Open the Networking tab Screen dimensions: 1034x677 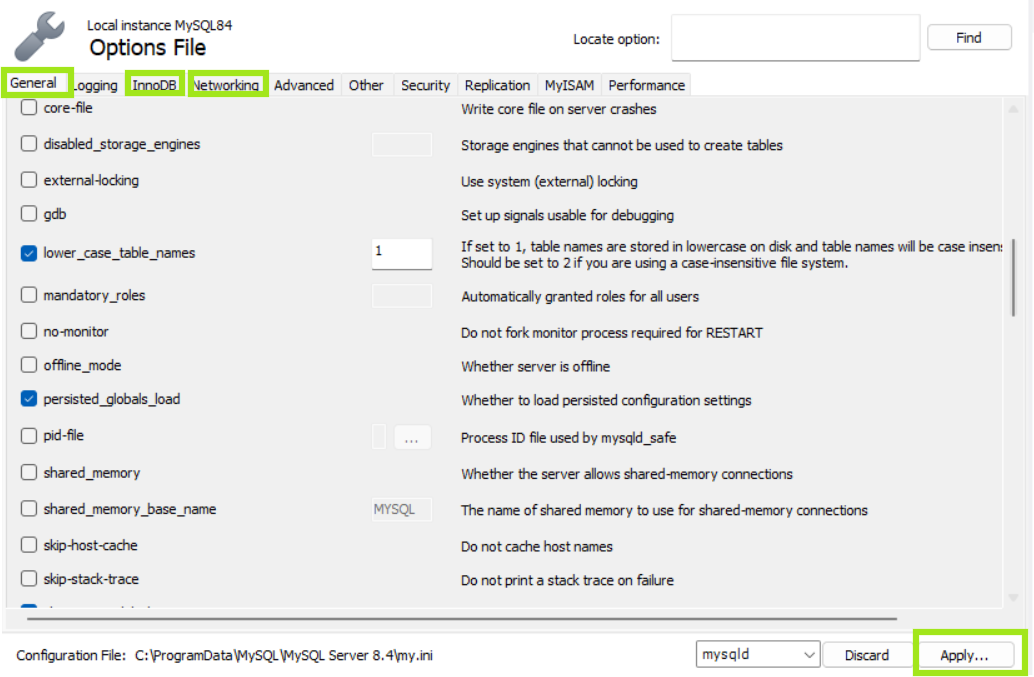click(226, 85)
